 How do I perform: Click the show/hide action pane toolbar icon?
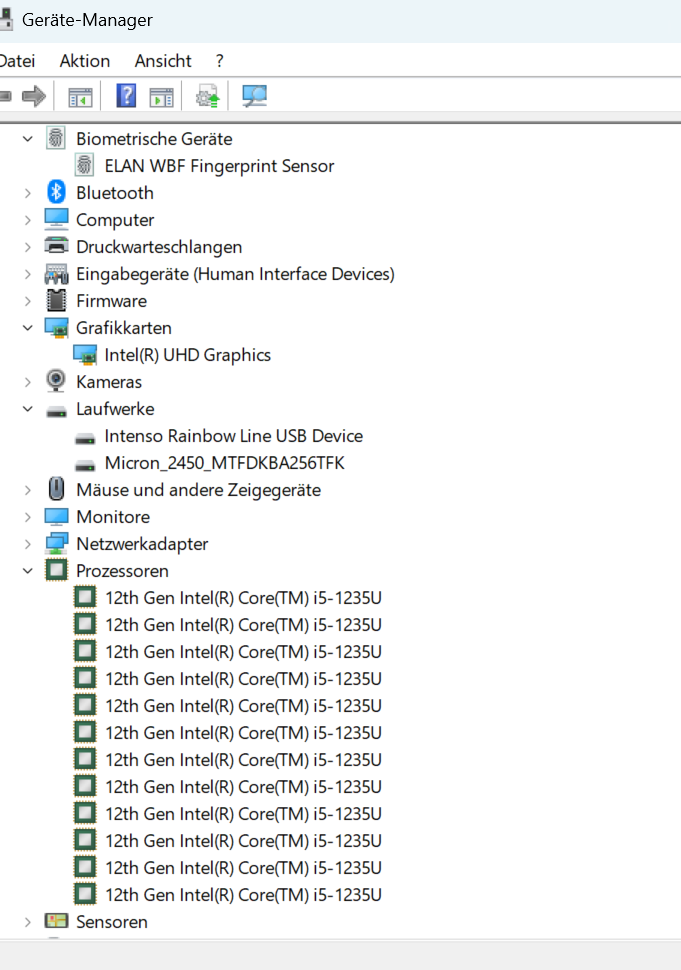pyautogui.click(x=161, y=97)
